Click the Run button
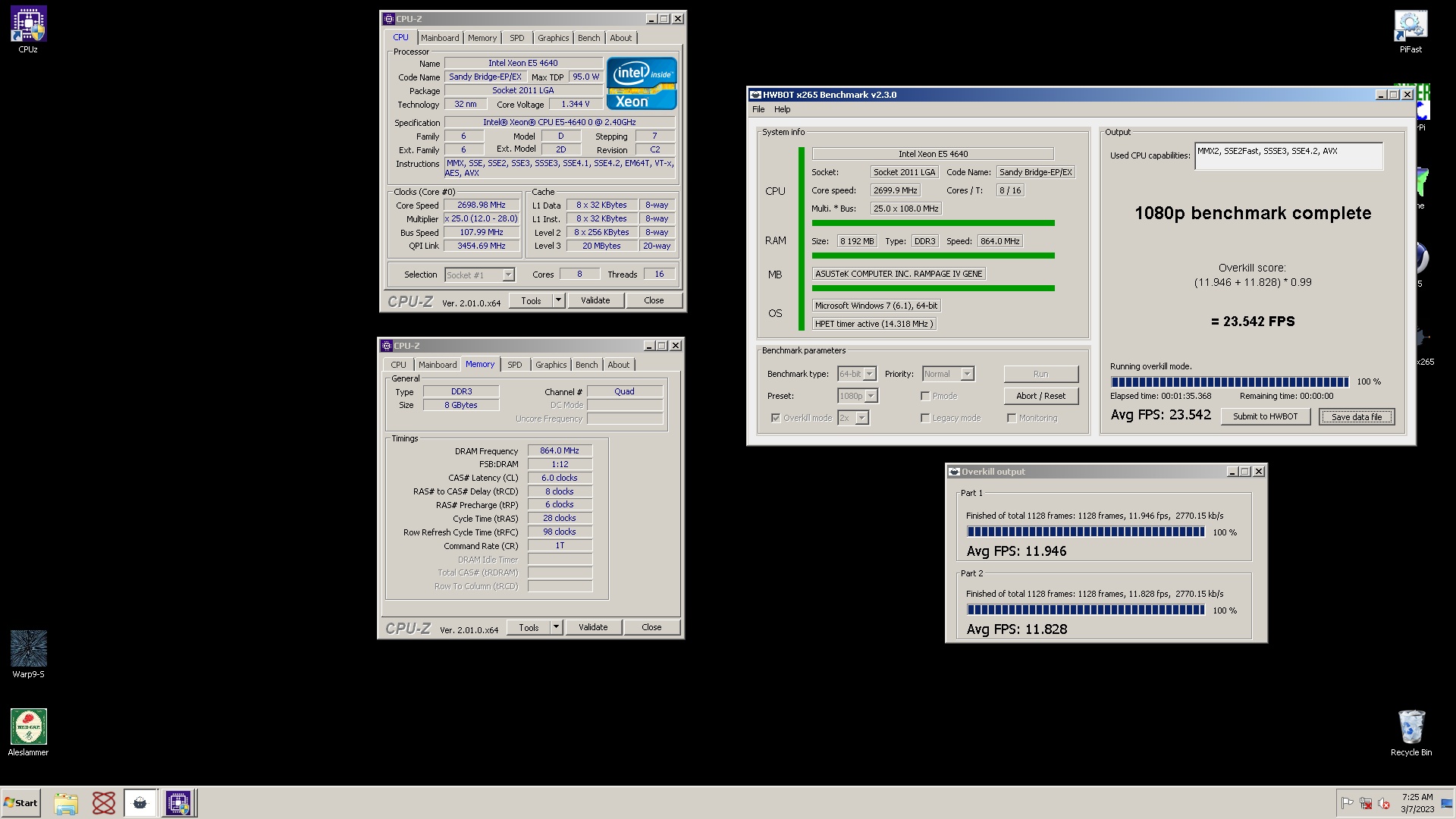Viewport: 1456px width, 819px height. coord(1040,374)
